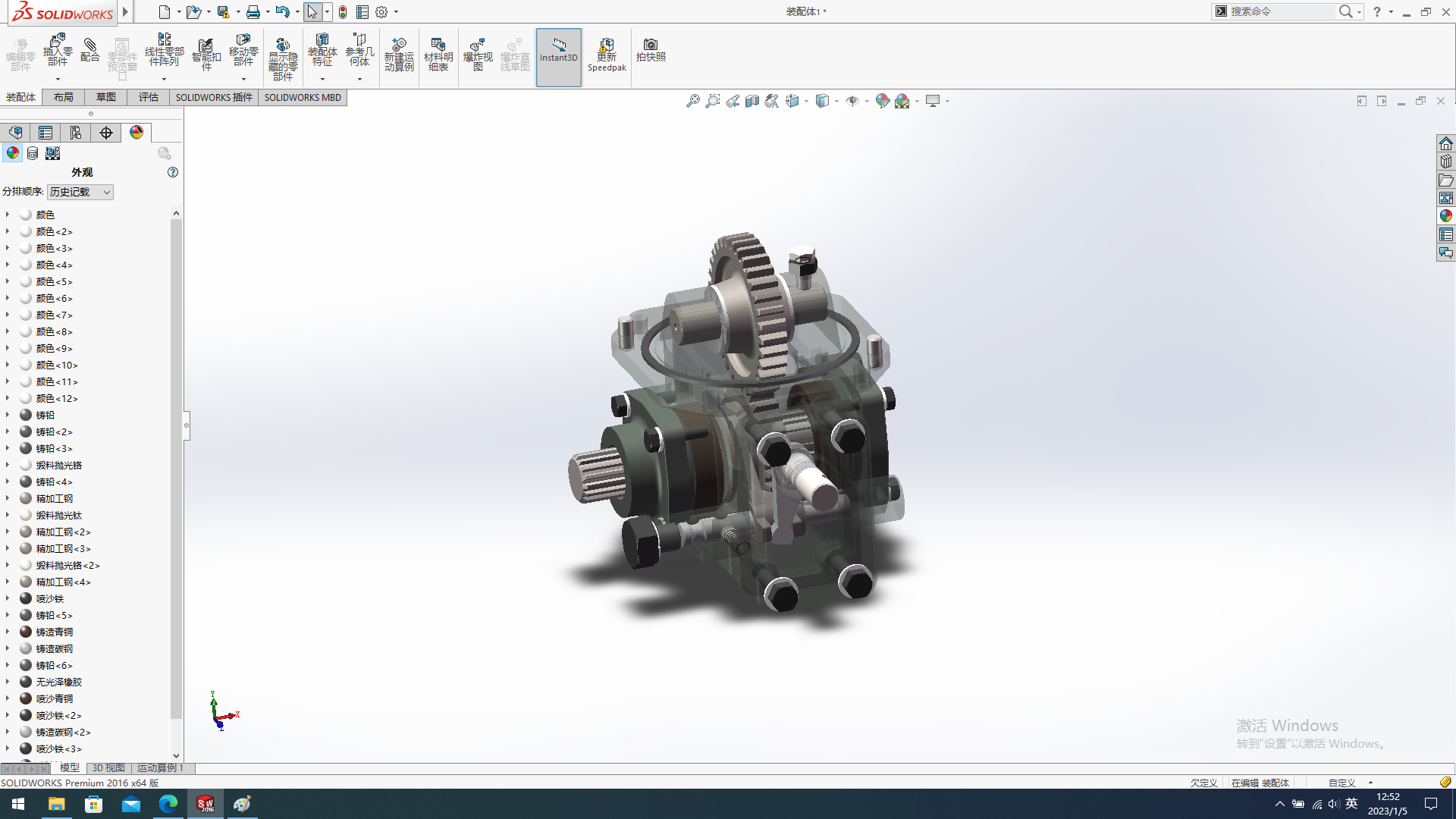Click the Take Snapshot (拍快照) icon
The height and width of the screenshot is (819, 1456).
[x=651, y=50]
